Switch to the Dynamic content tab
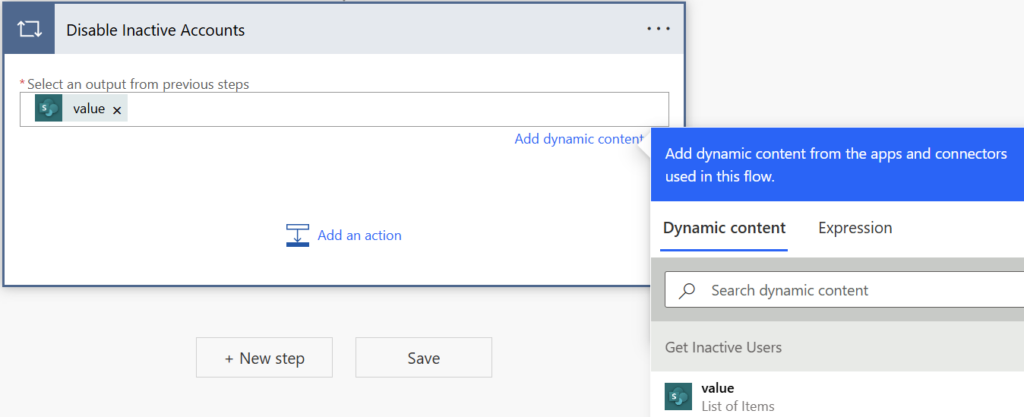Image resolution: width=1024 pixels, height=417 pixels. click(x=724, y=228)
